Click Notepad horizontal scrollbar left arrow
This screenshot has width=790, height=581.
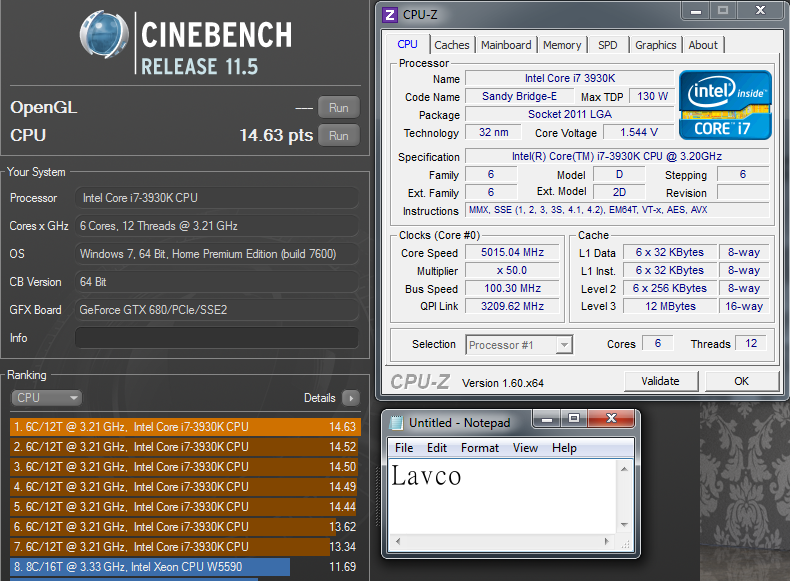pos(398,542)
